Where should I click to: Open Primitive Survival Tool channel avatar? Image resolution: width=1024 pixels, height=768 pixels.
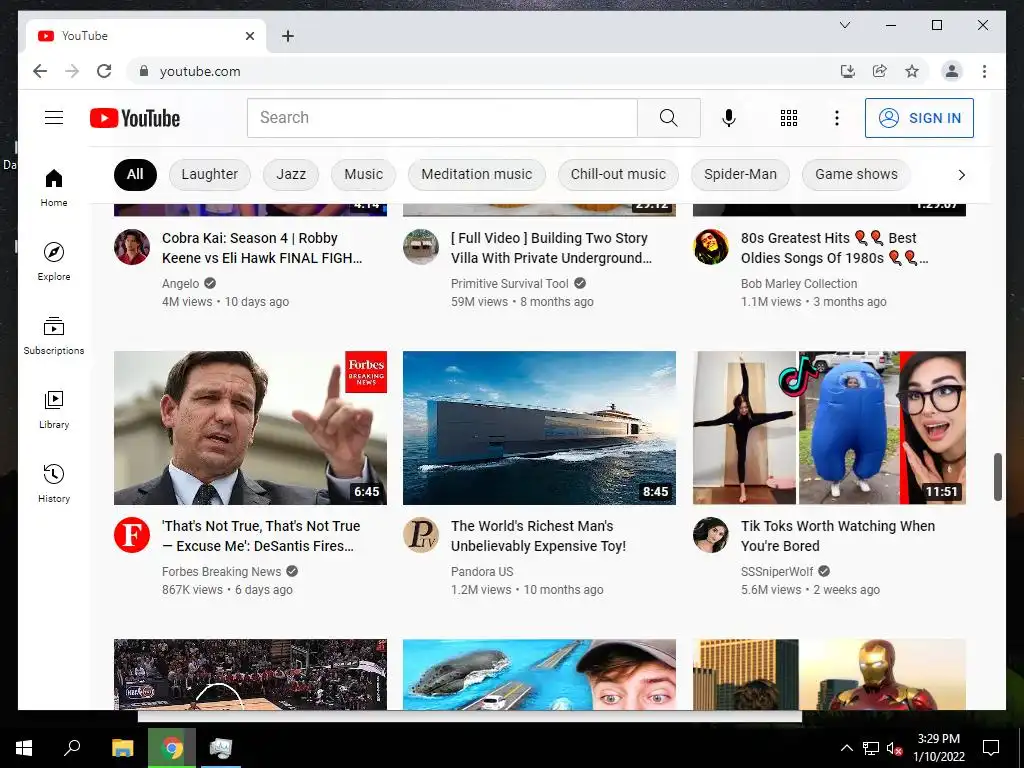pyautogui.click(x=421, y=247)
